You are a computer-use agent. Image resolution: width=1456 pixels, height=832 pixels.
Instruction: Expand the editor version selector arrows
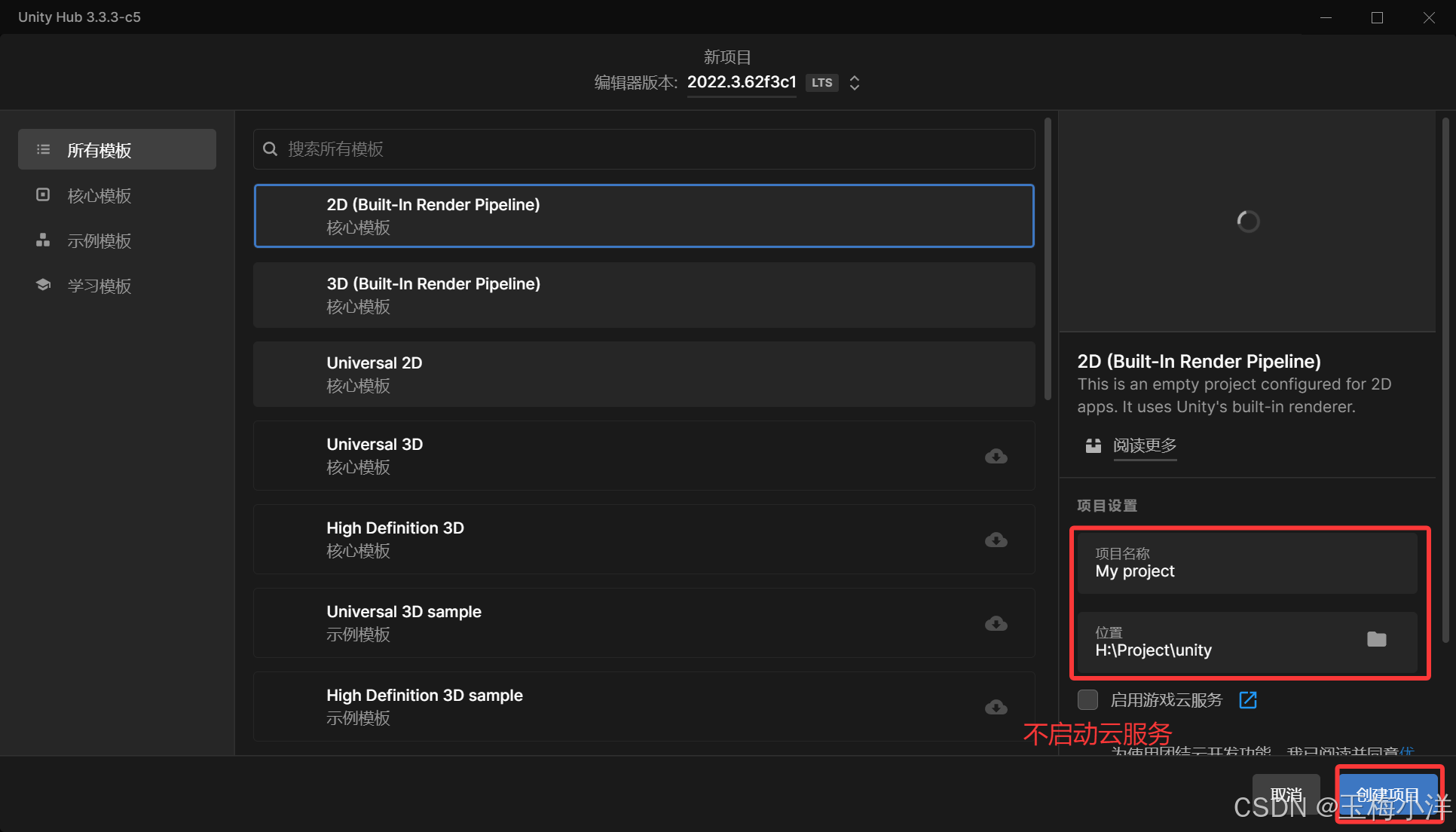click(x=855, y=83)
